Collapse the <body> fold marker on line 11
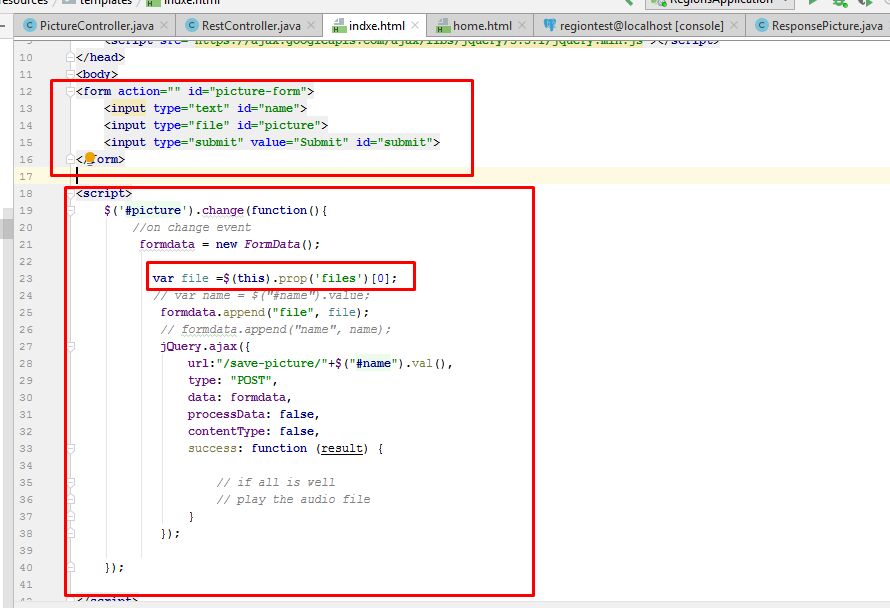890x608 pixels. point(70,74)
